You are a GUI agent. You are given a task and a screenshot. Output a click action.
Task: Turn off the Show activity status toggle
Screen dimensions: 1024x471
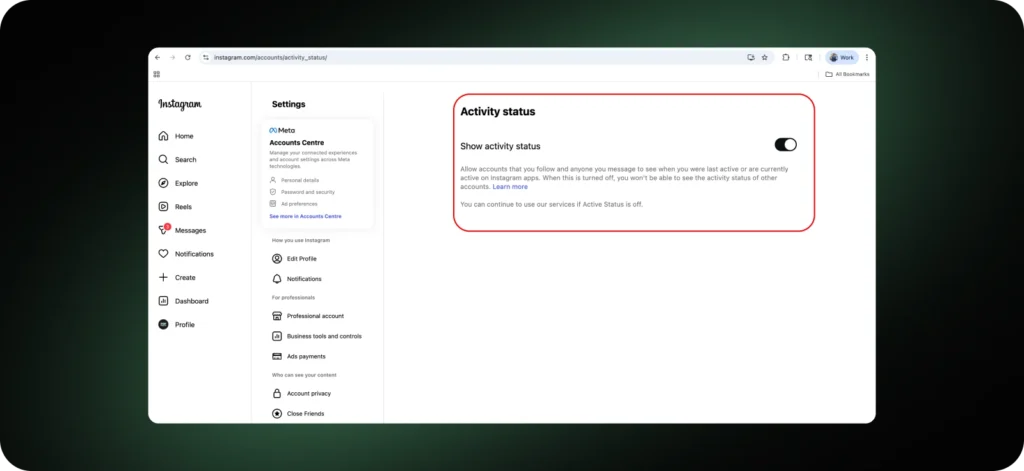point(785,145)
